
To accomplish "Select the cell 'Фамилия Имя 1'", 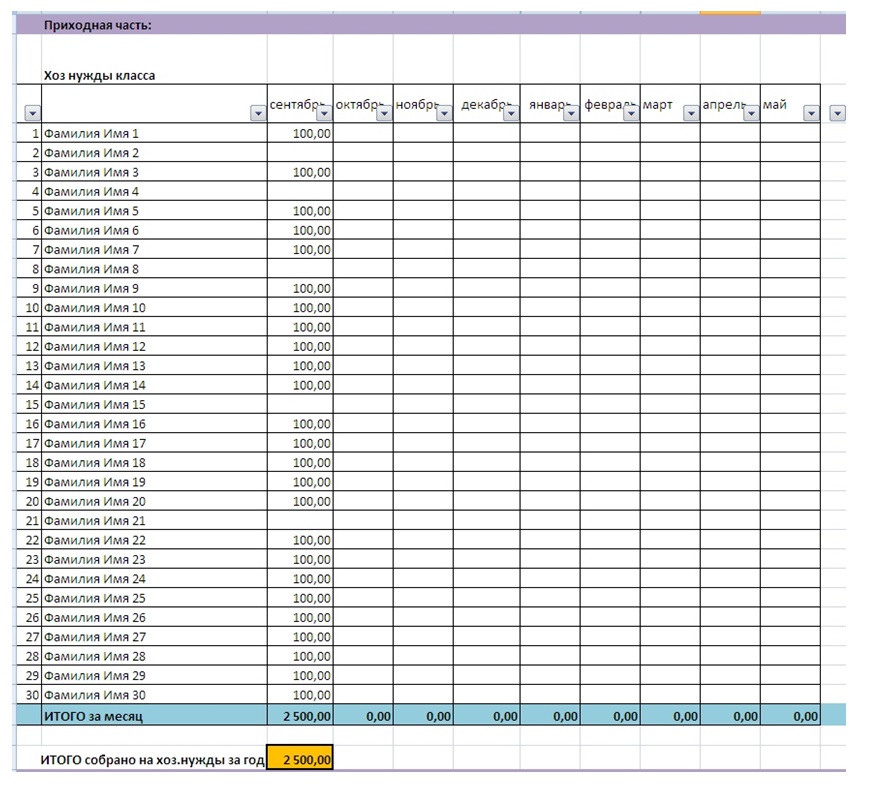I will pos(154,133).
